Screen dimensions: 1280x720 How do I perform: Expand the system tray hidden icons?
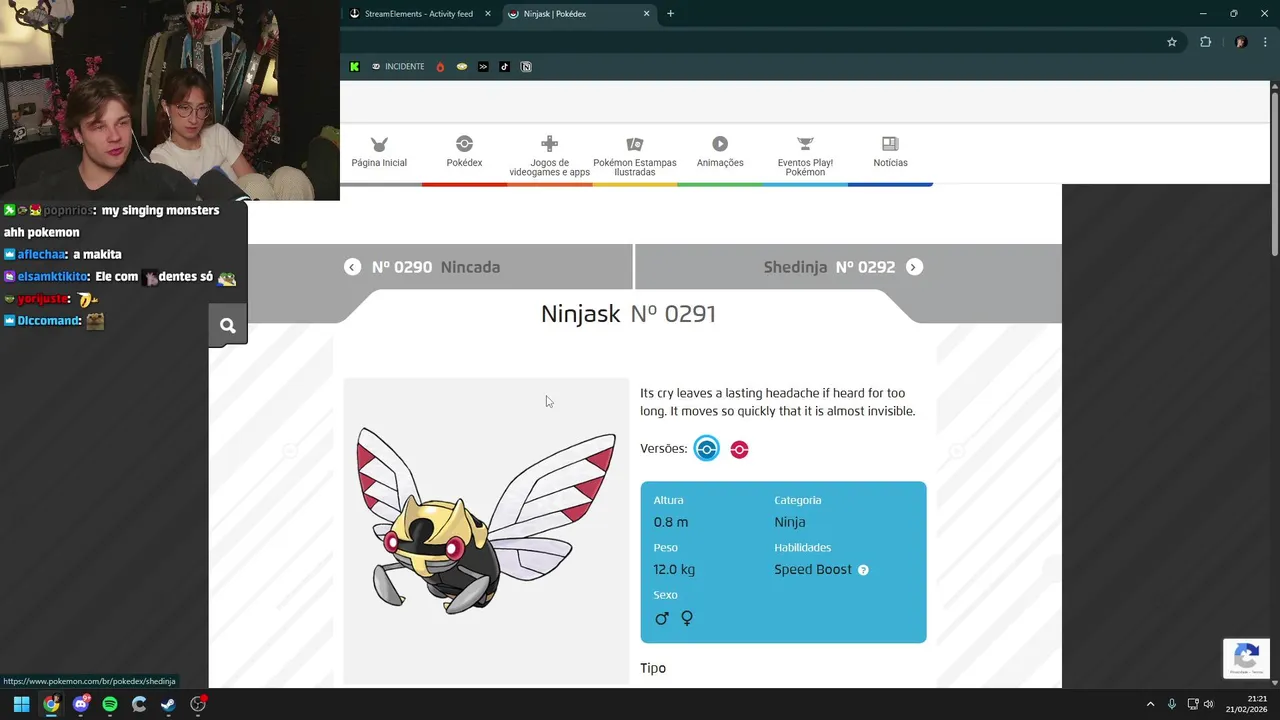click(x=1150, y=704)
